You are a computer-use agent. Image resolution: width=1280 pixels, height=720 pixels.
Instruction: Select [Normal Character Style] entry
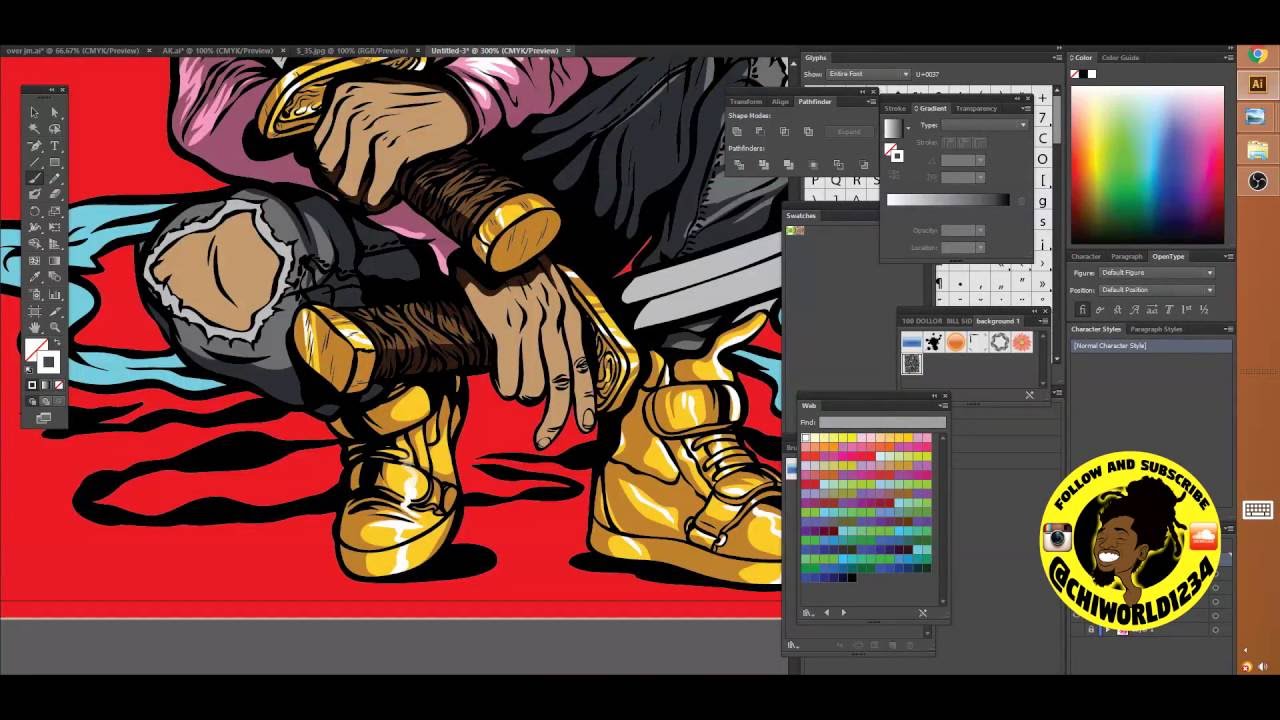pyautogui.click(x=1151, y=346)
